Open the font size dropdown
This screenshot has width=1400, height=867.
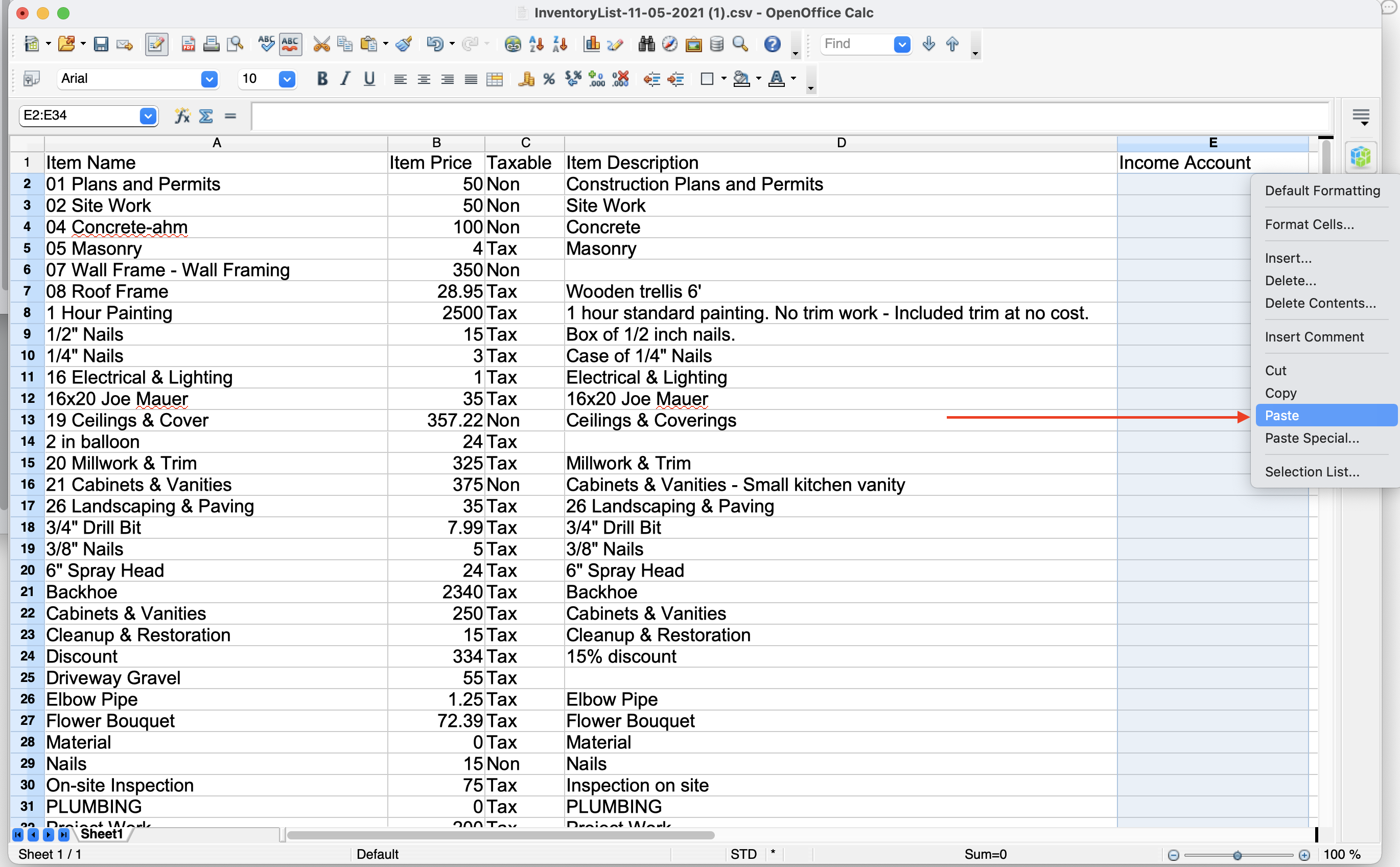click(x=287, y=79)
